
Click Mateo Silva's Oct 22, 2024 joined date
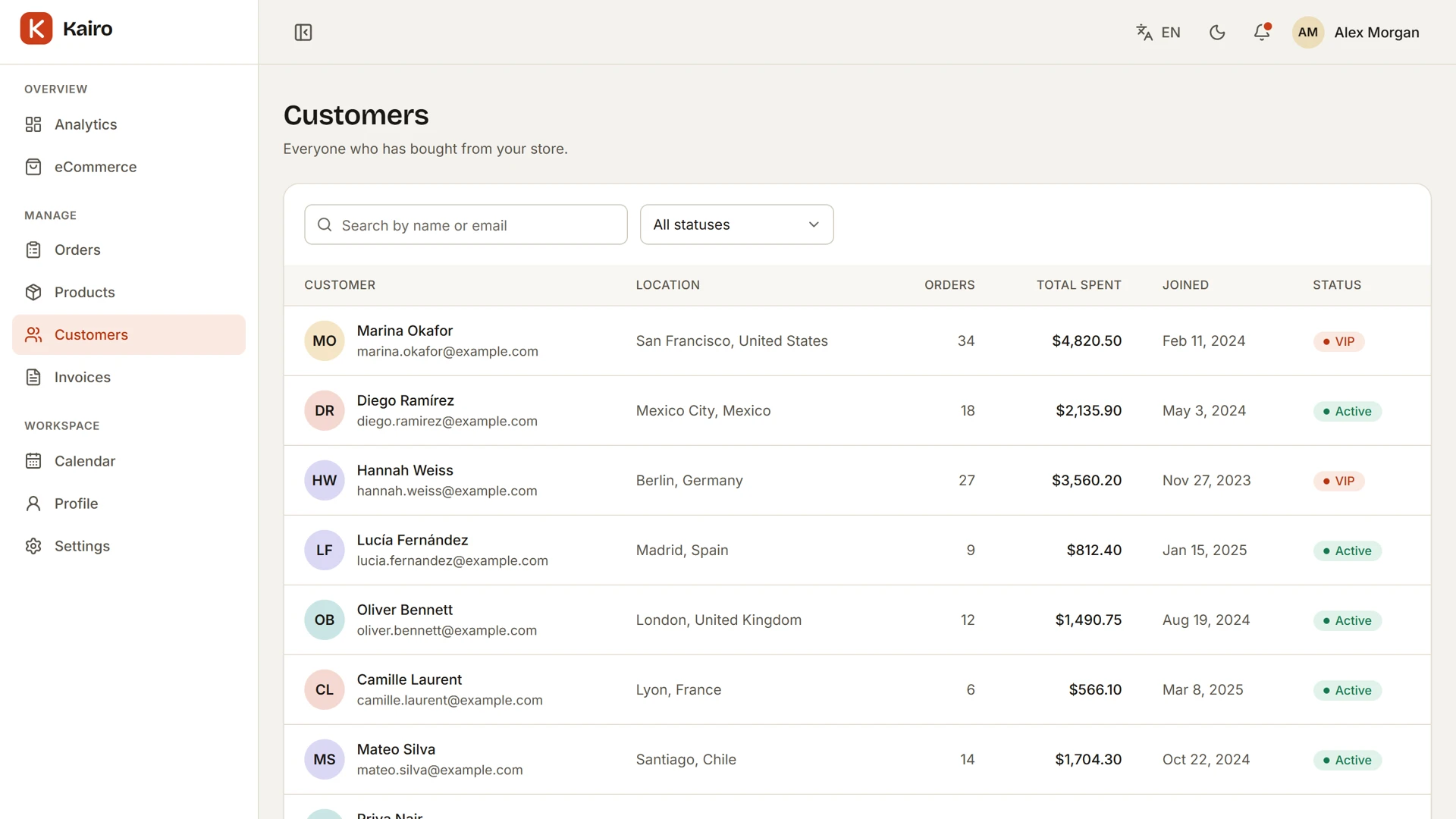1206,760
